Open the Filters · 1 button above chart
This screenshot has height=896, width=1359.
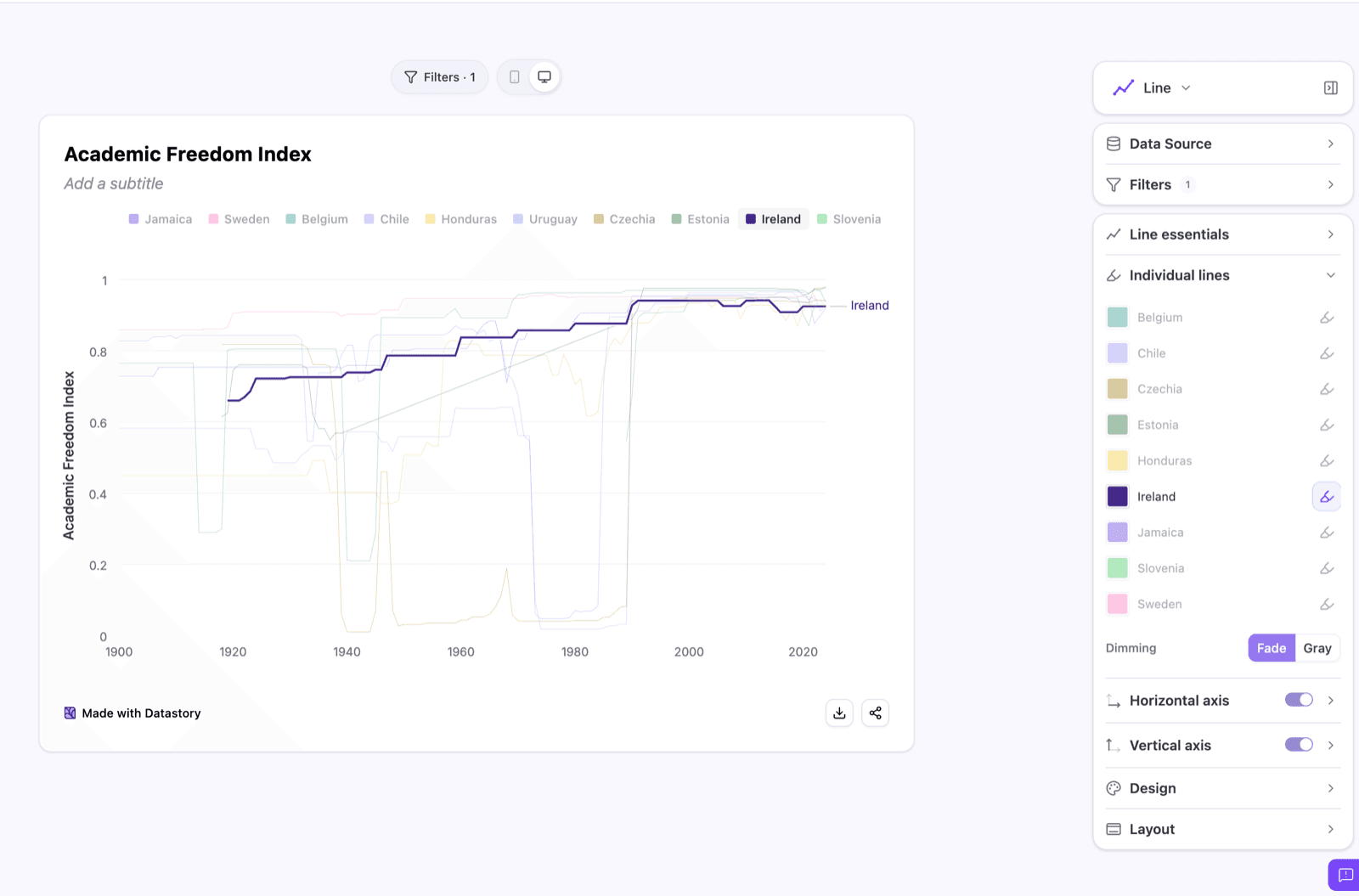pos(440,77)
